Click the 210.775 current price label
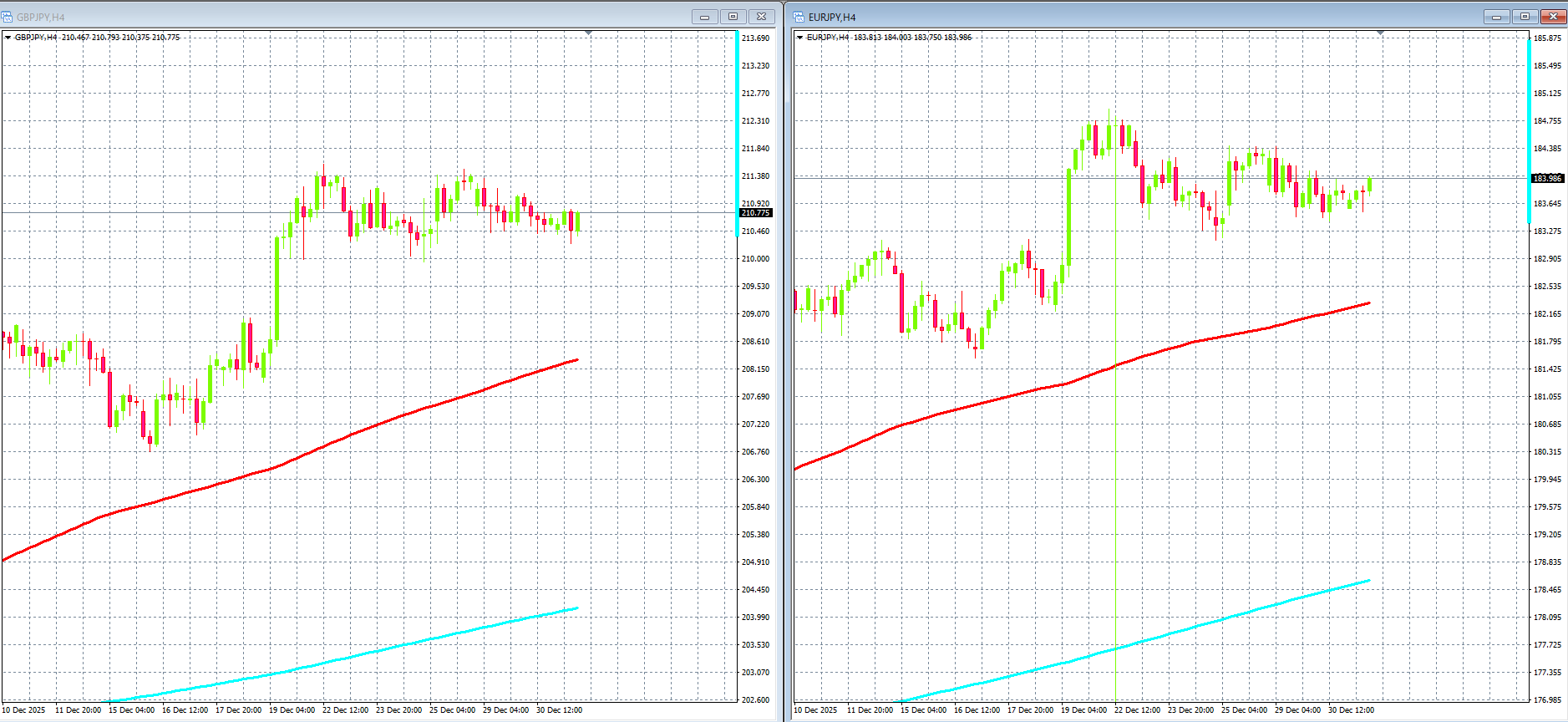 pyautogui.click(x=755, y=213)
